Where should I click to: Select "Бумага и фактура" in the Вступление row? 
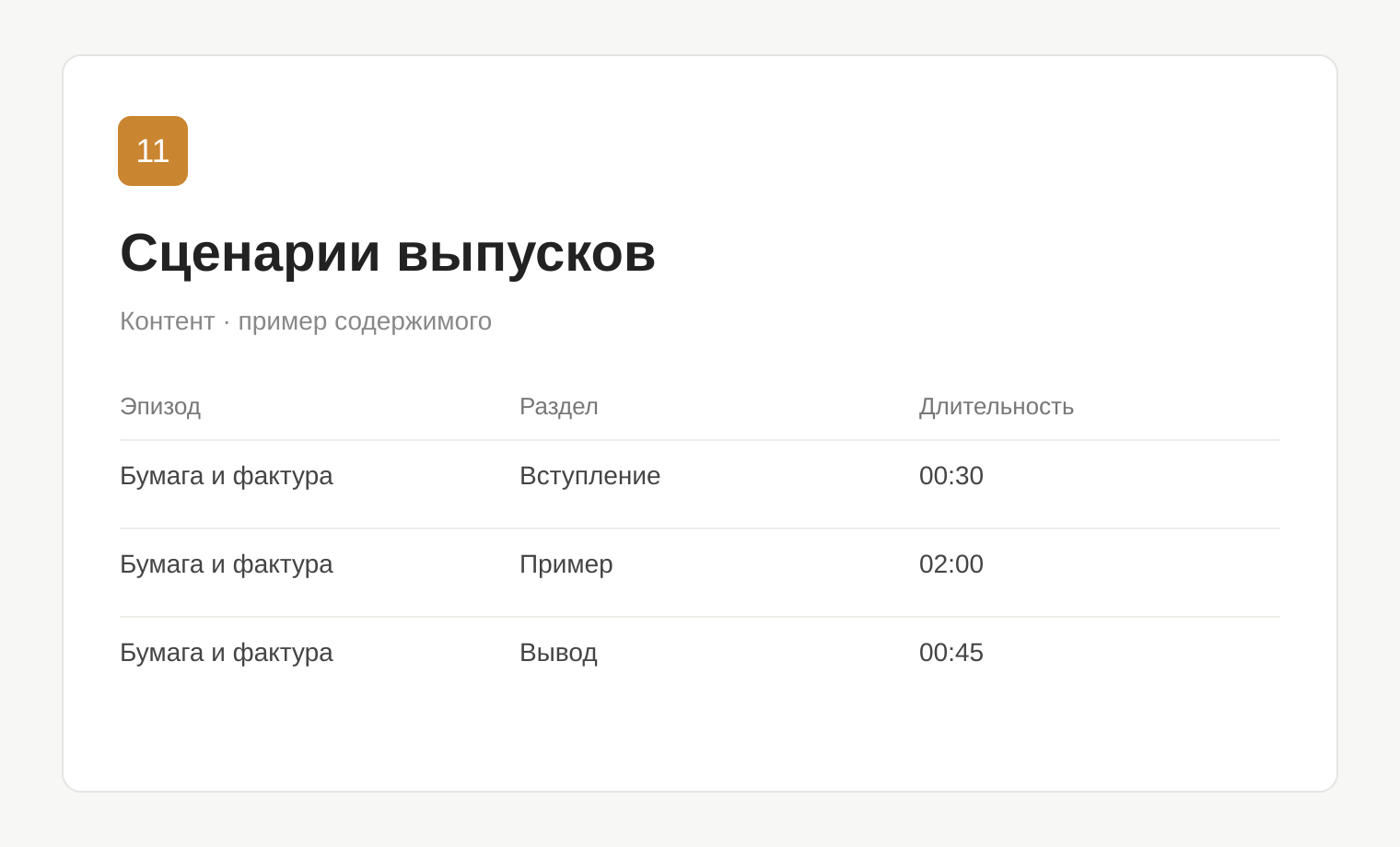(227, 476)
